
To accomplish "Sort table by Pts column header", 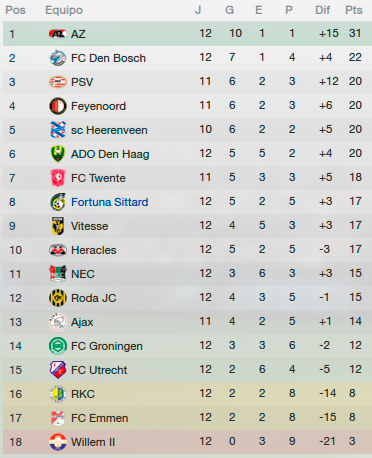I will tap(354, 10).
